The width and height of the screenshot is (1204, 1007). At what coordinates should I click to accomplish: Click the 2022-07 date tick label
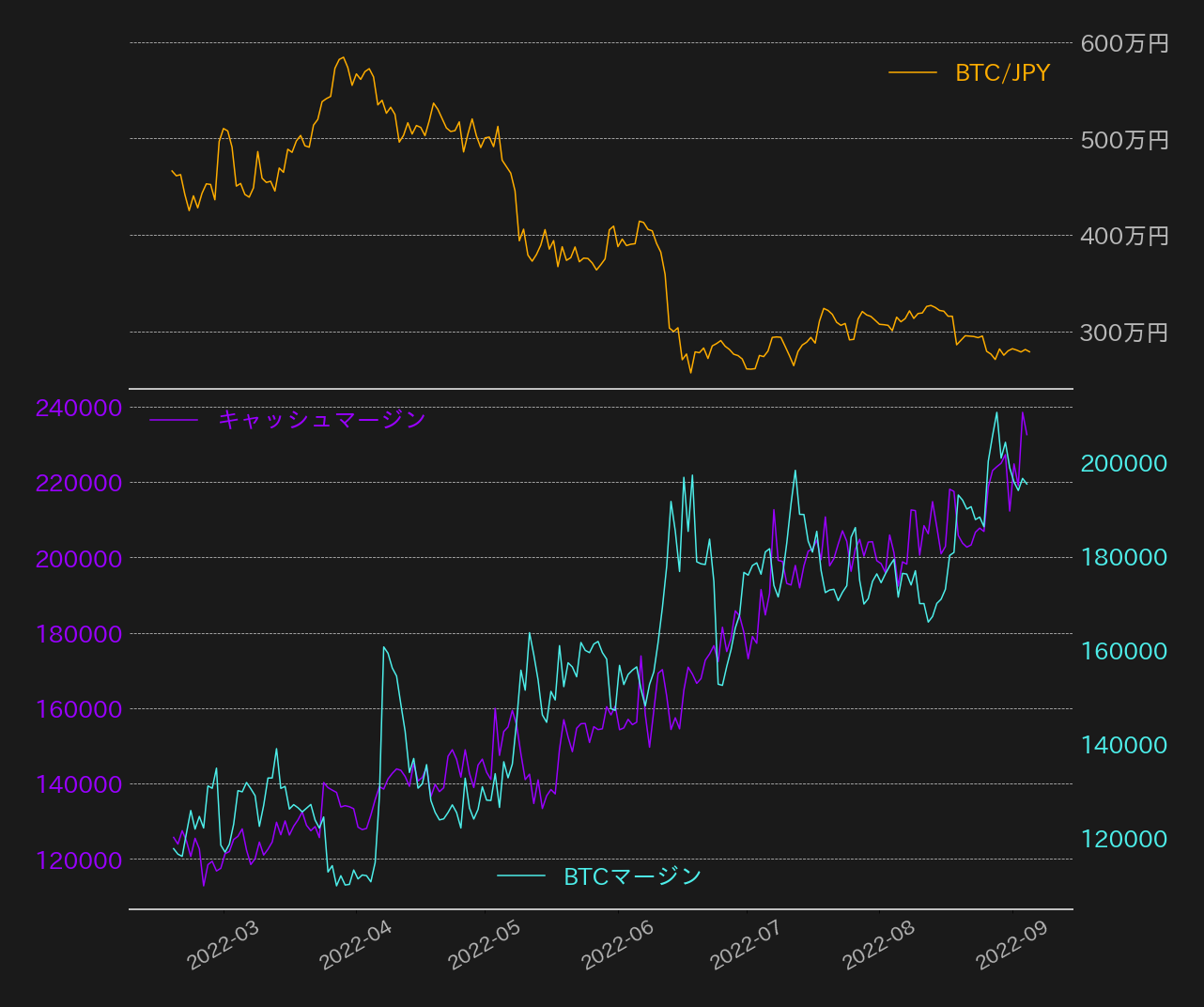coord(746,945)
